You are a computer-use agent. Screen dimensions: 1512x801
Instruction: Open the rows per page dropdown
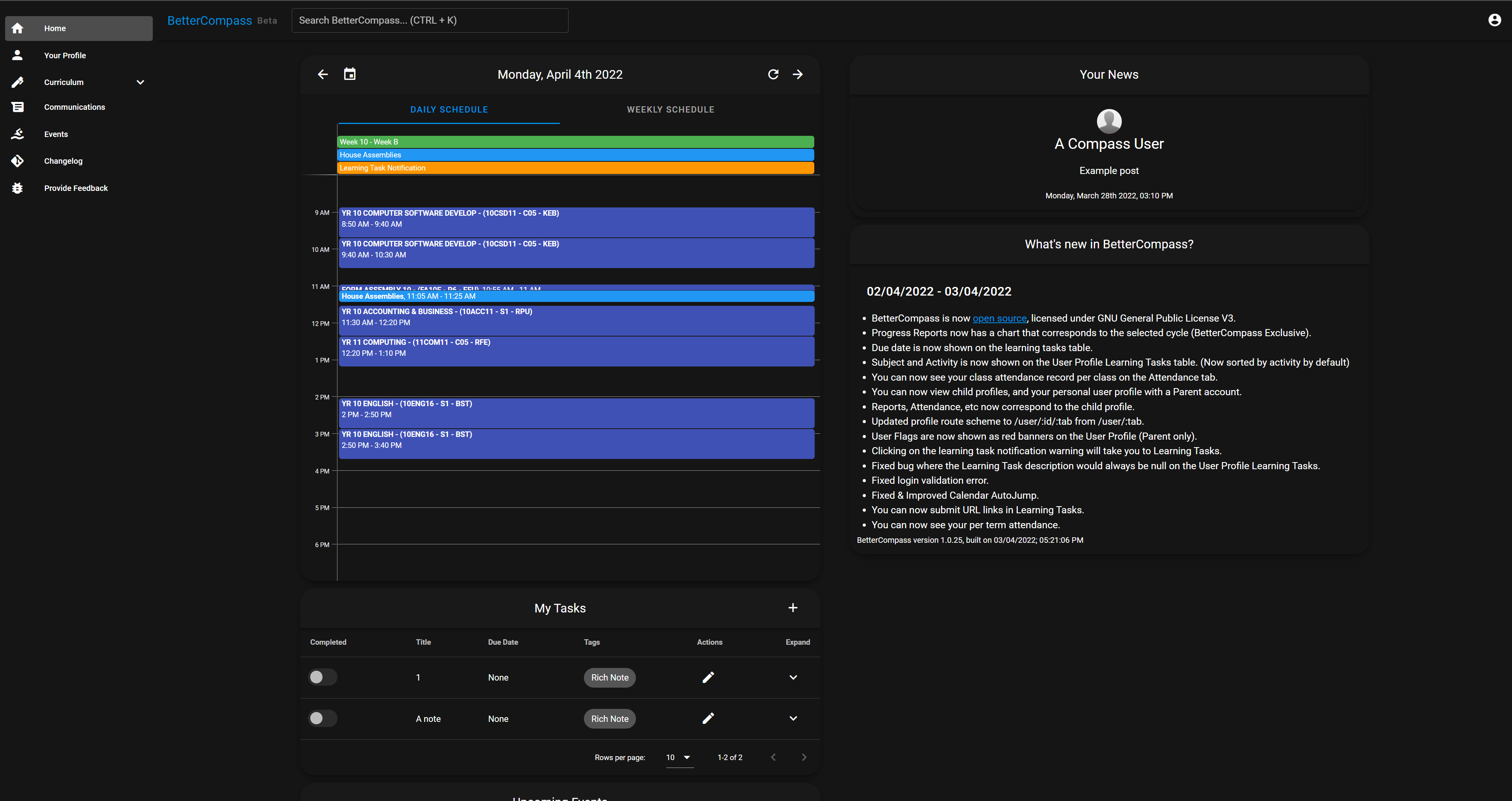click(x=678, y=758)
